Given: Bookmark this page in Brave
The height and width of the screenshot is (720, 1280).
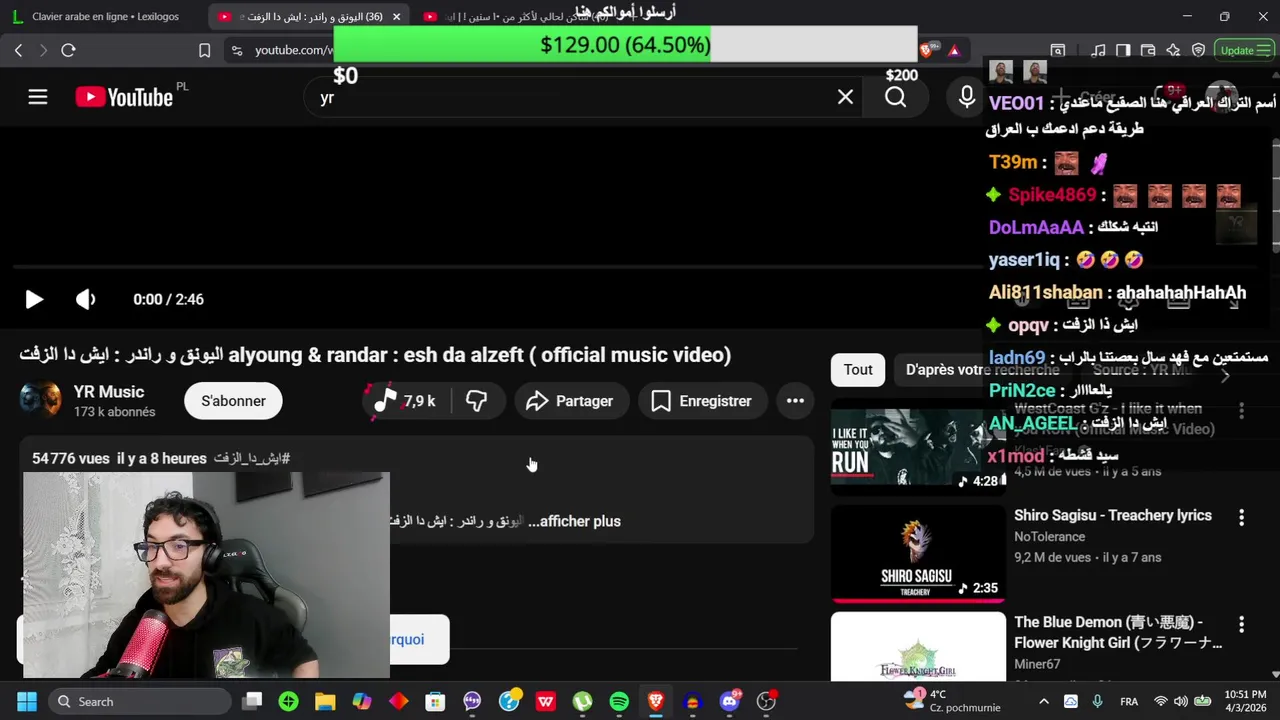Looking at the screenshot, I should pyautogui.click(x=204, y=50).
